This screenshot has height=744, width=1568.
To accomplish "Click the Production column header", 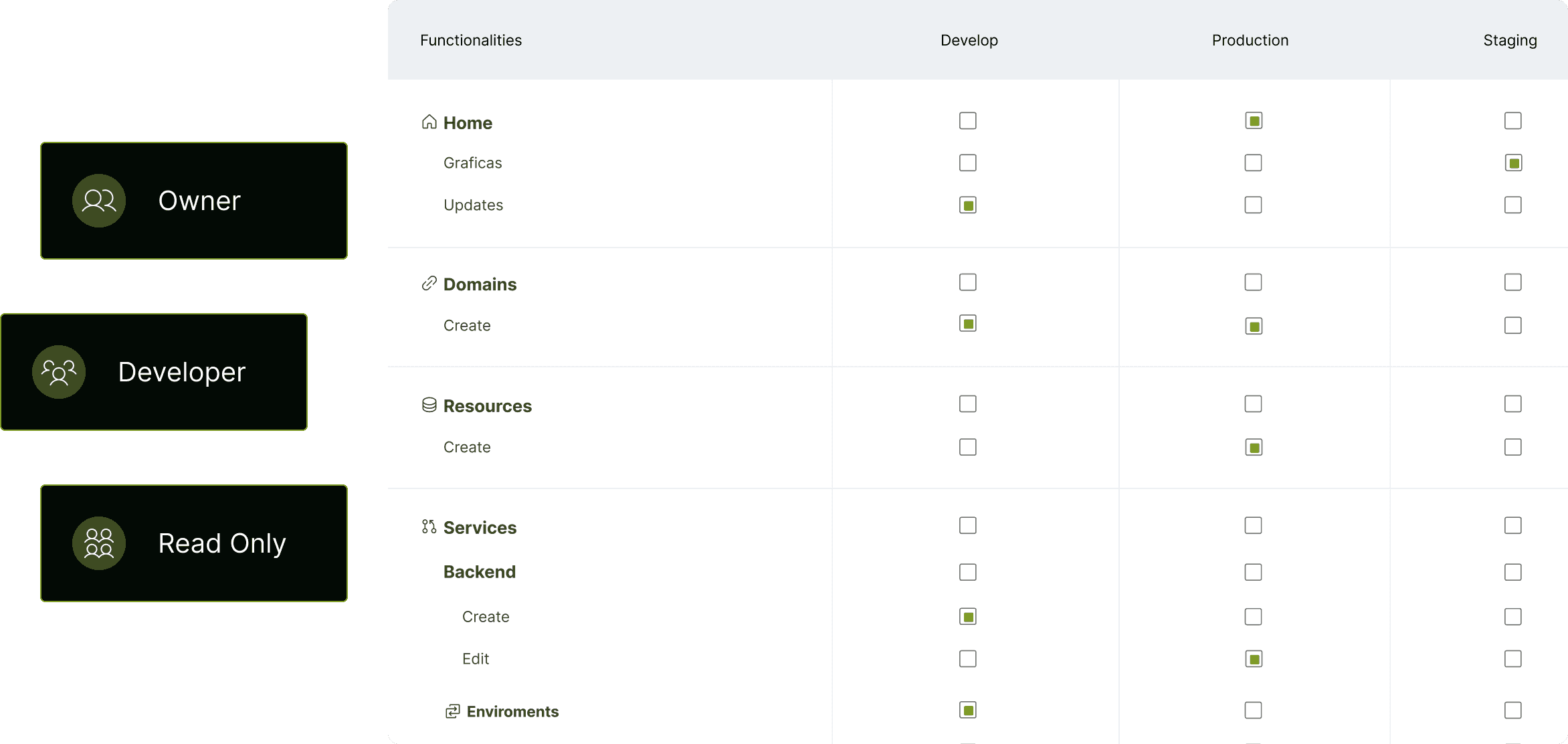I will (x=1250, y=39).
